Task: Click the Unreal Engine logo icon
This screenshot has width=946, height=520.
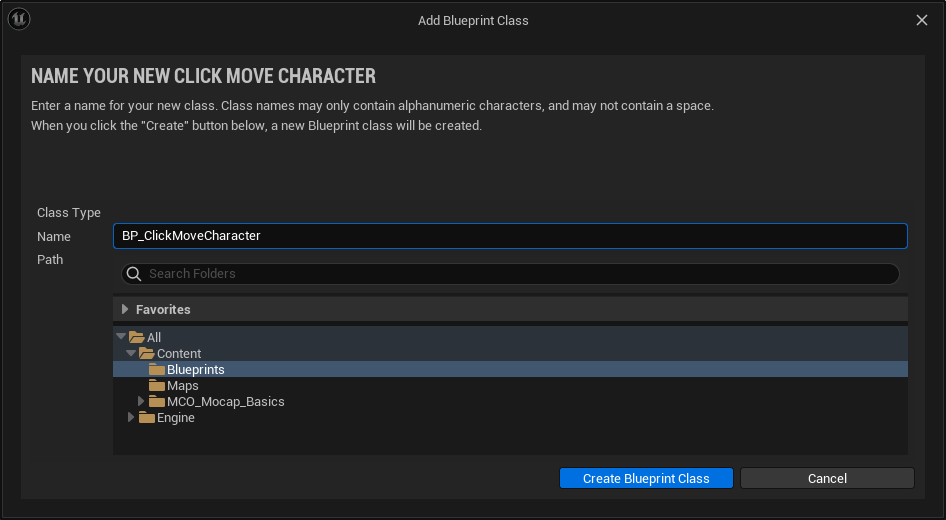Action: pos(19,19)
